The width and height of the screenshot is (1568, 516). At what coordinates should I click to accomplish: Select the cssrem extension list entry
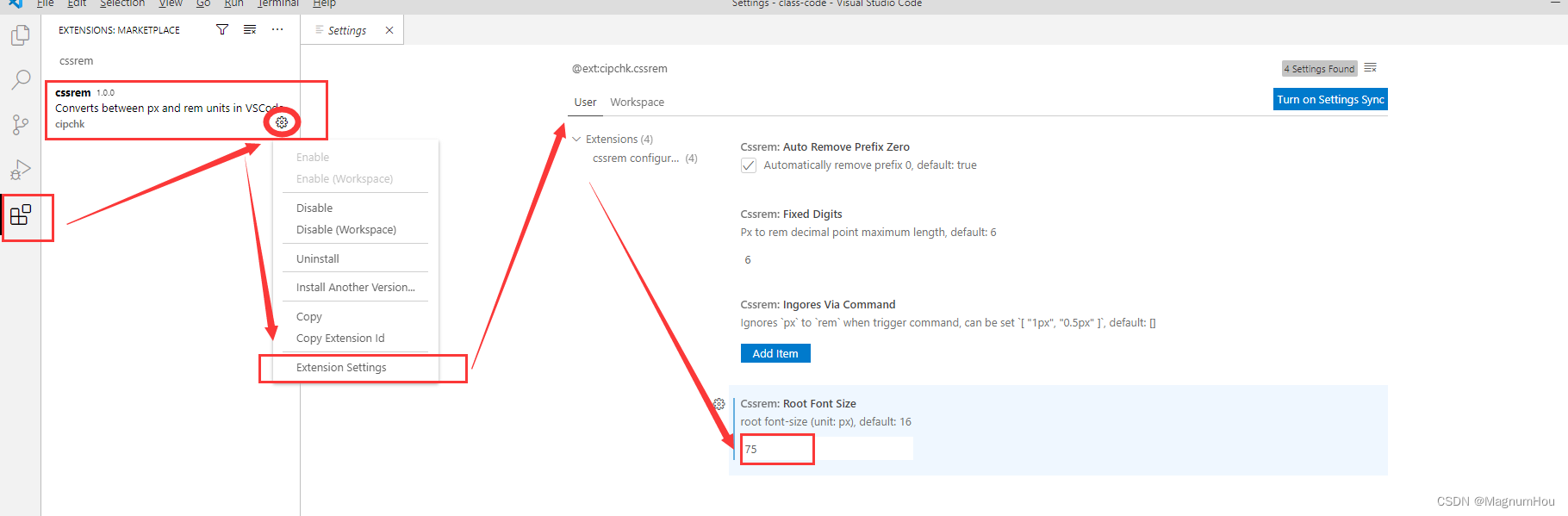pyautogui.click(x=171, y=109)
